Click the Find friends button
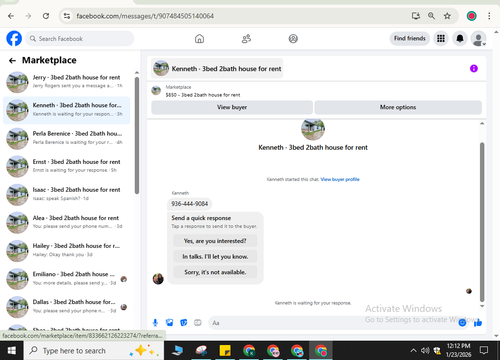 pos(410,39)
